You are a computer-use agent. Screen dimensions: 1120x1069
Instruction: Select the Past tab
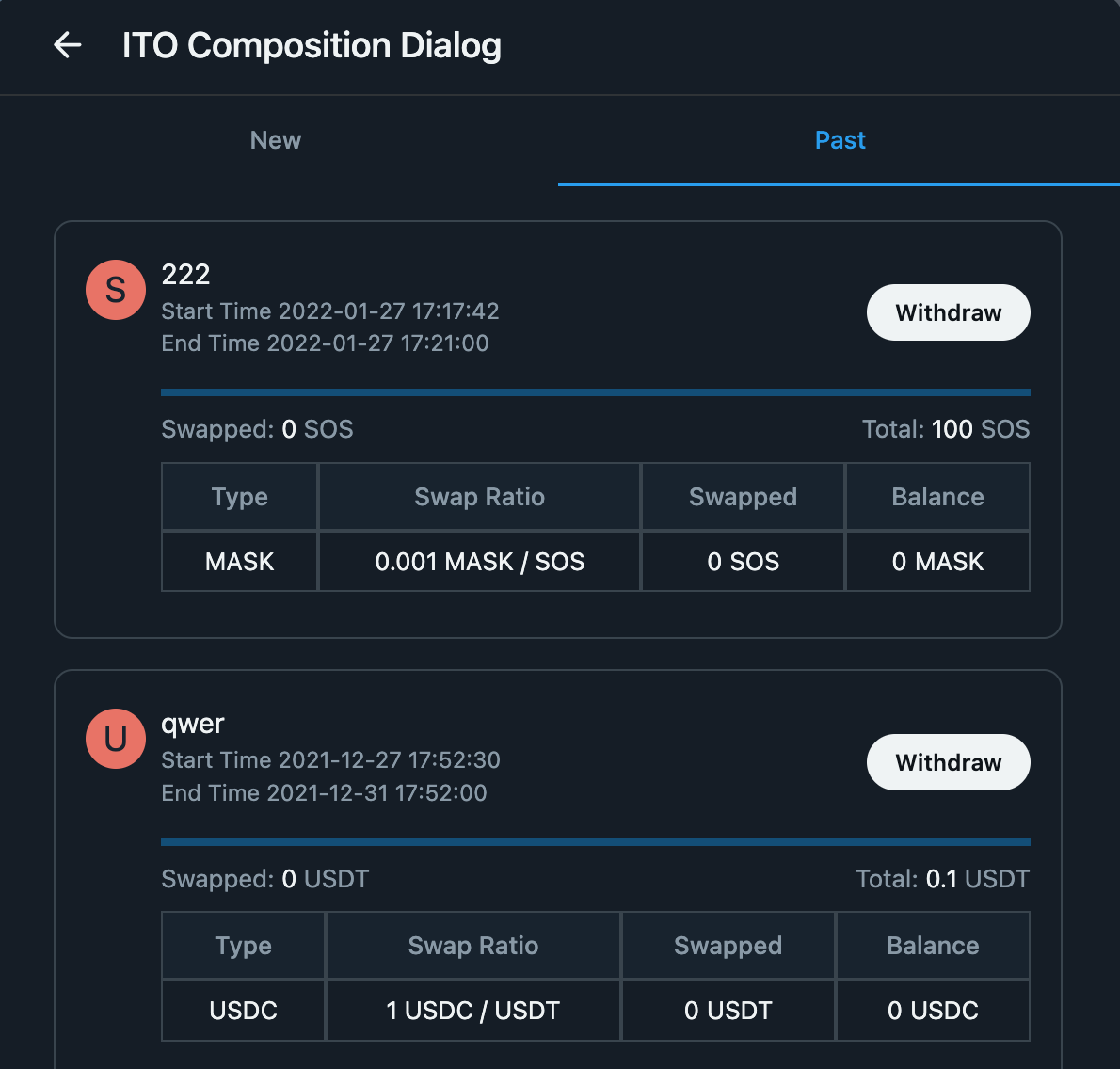[x=840, y=140]
